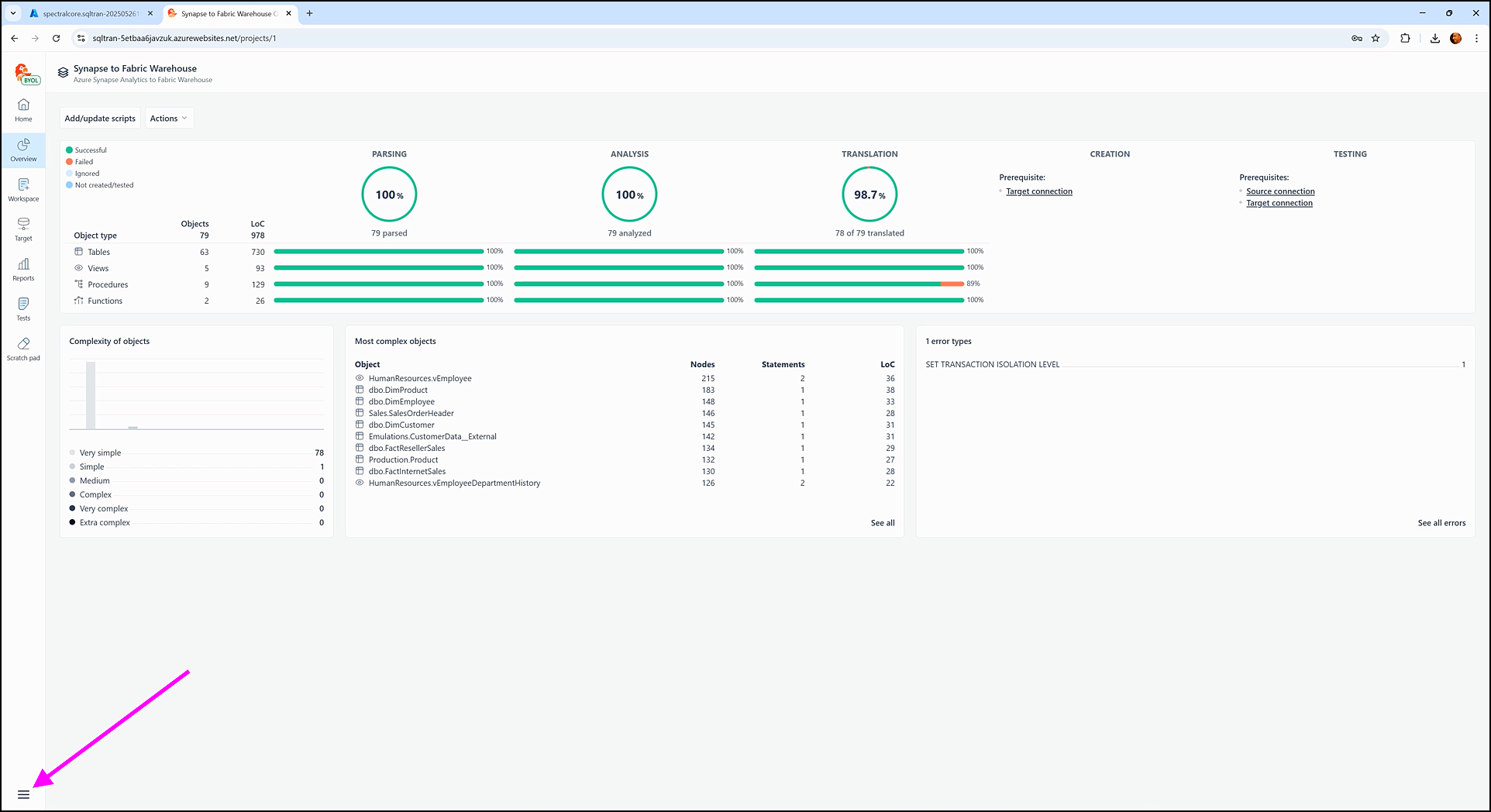This screenshot has height=812, width=1491.
Task: Click the hamburger menu icon at bottom-left
Action: 23,794
